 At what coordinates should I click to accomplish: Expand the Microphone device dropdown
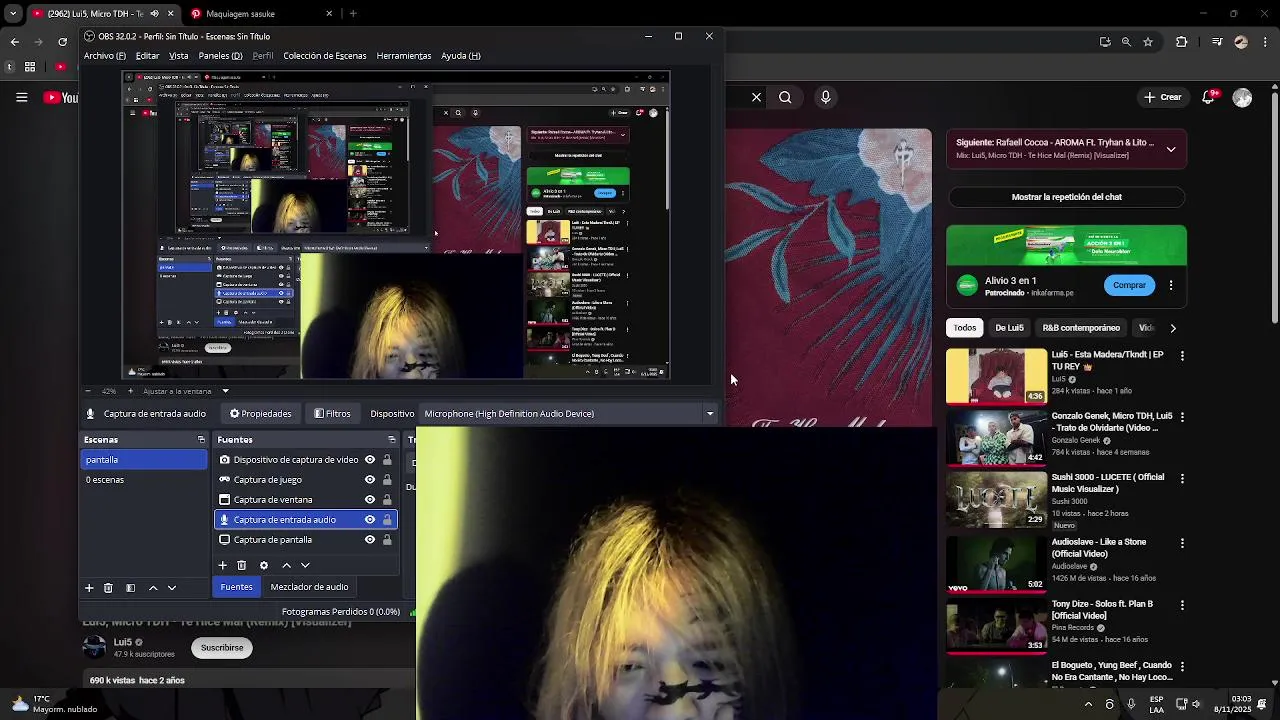[710, 414]
